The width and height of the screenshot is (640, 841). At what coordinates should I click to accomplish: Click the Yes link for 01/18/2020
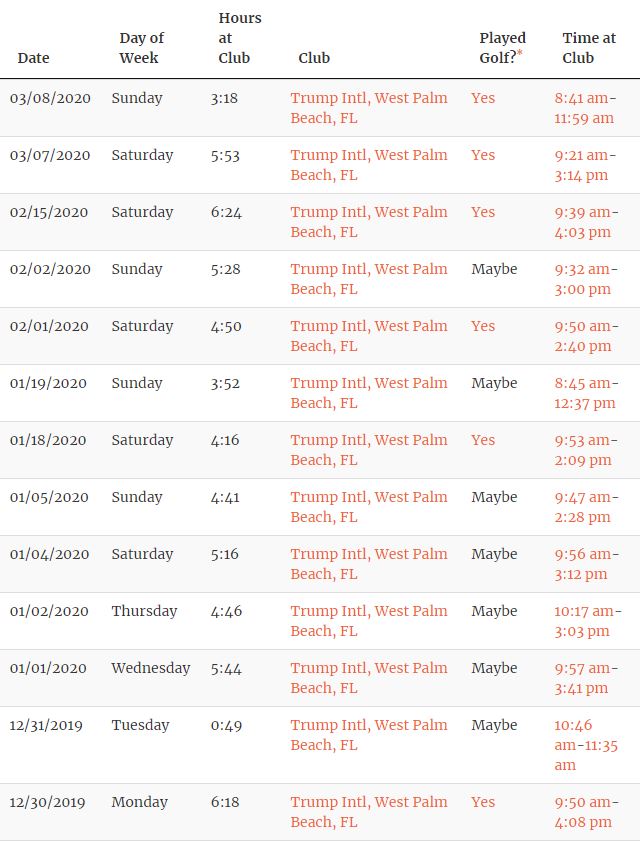[x=483, y=440]
